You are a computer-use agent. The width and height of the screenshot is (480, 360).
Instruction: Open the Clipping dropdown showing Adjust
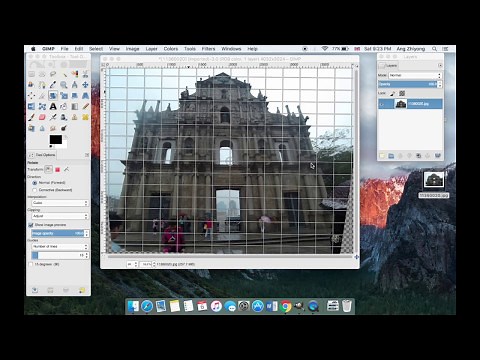[60, 216]
